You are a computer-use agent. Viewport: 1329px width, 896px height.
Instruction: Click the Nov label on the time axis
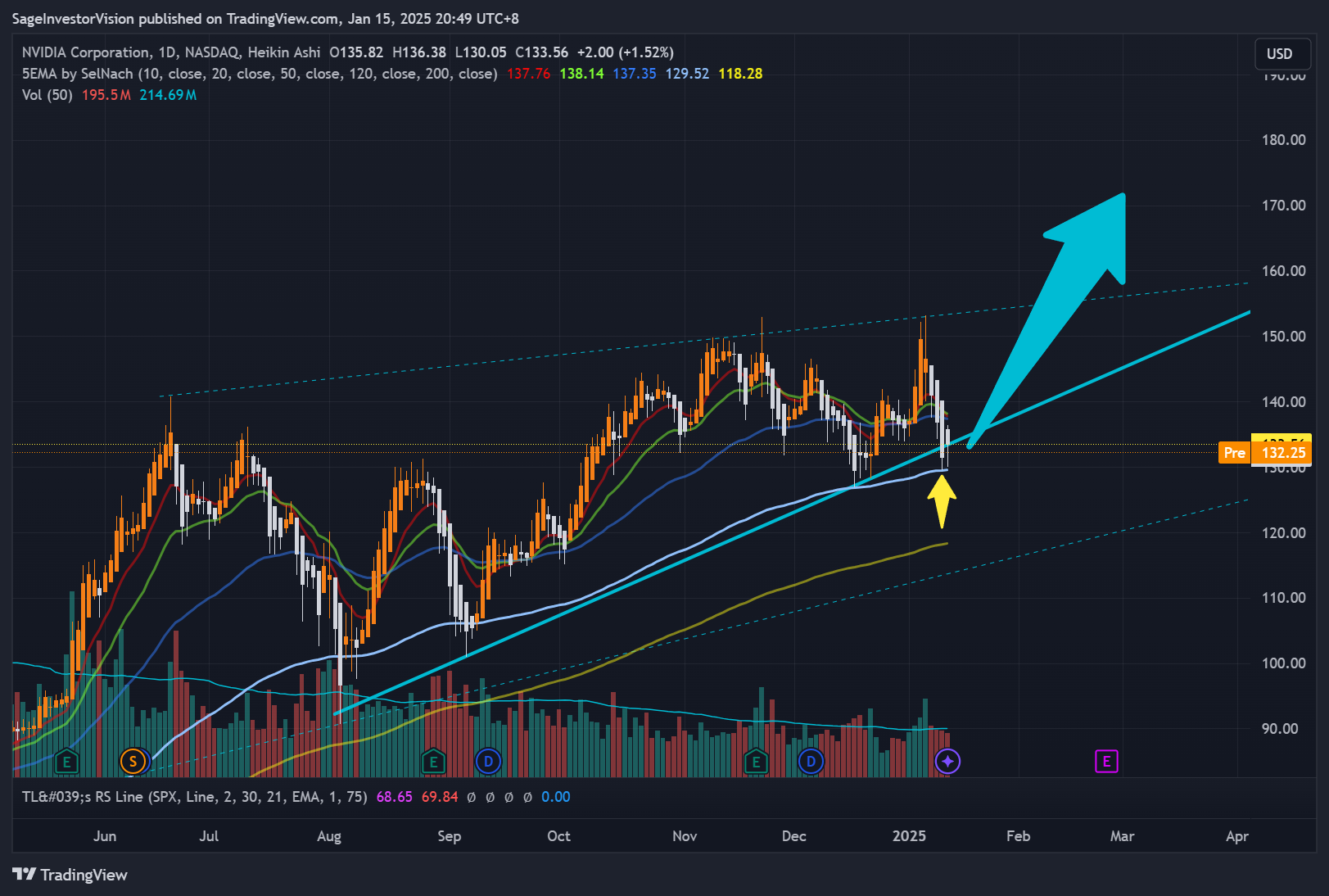pyautogui.click(x=685, y=836)
